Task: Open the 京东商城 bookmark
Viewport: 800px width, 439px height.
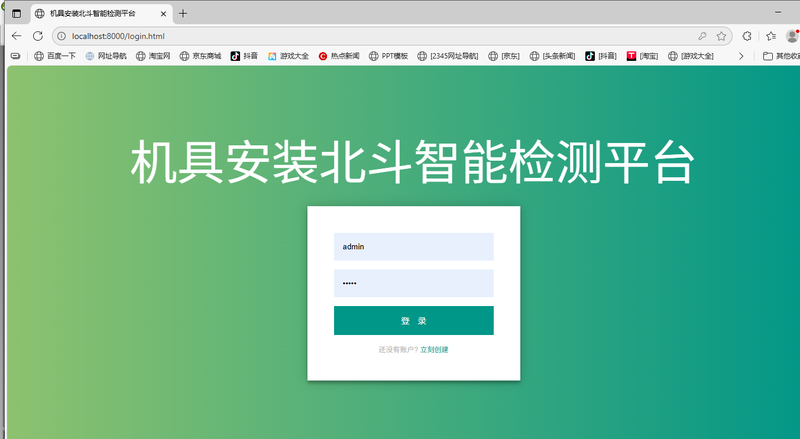Action: 201,56
